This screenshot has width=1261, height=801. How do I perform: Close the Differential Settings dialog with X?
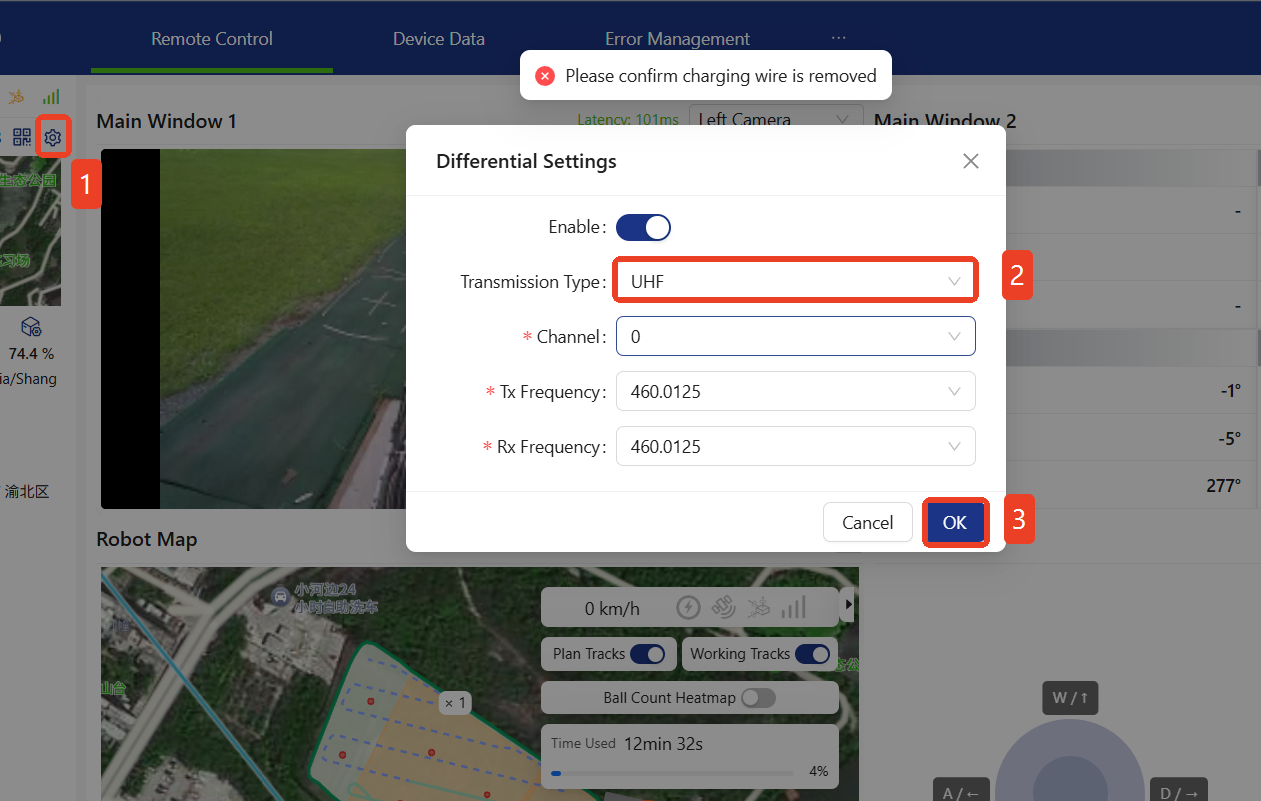[x=970, y=161]
